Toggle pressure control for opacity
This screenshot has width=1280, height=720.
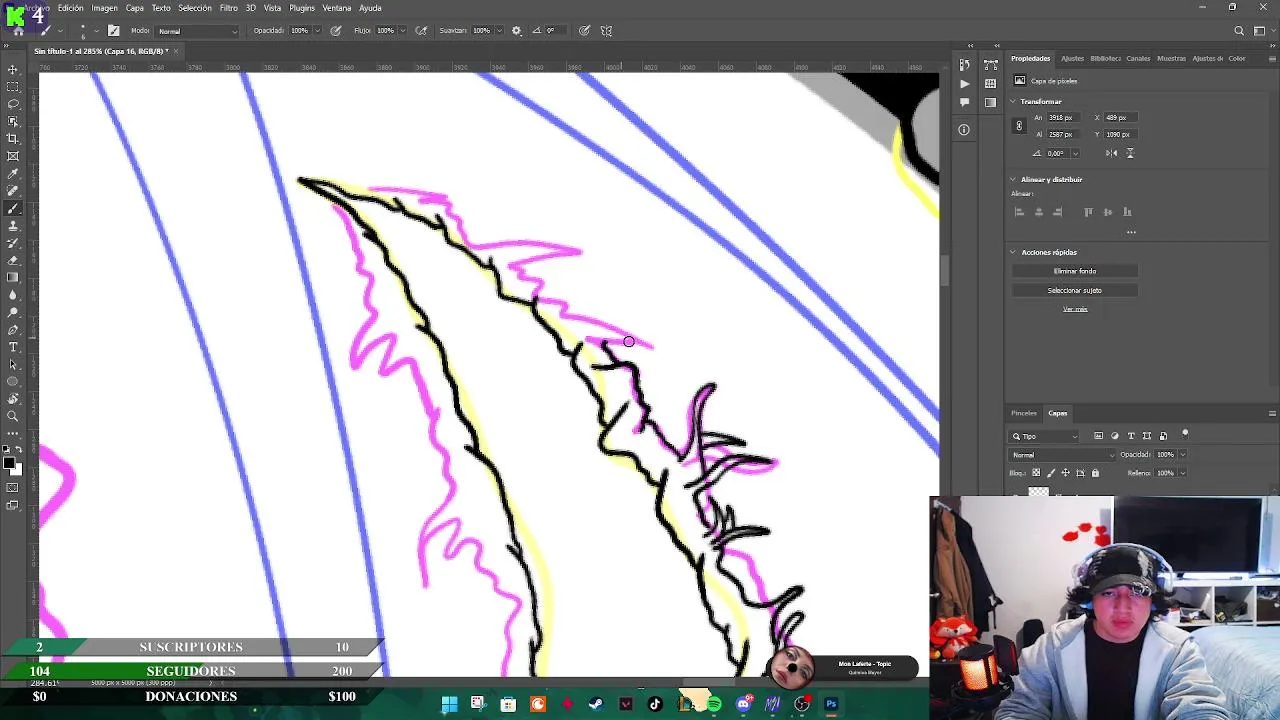[x=335, y=31]
